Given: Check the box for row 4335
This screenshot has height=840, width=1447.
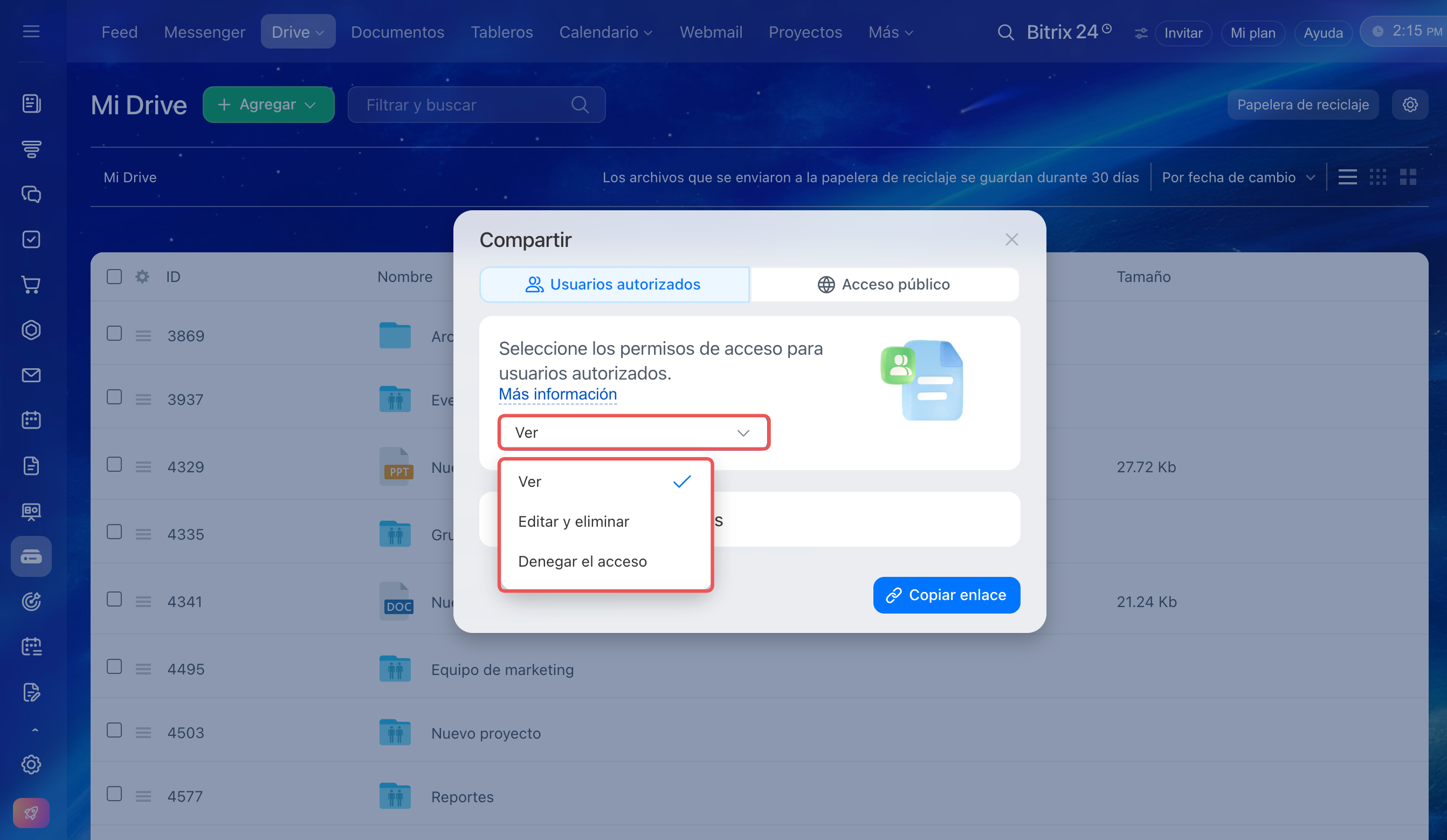Looking at the screenshot, I should coord(114,532).
